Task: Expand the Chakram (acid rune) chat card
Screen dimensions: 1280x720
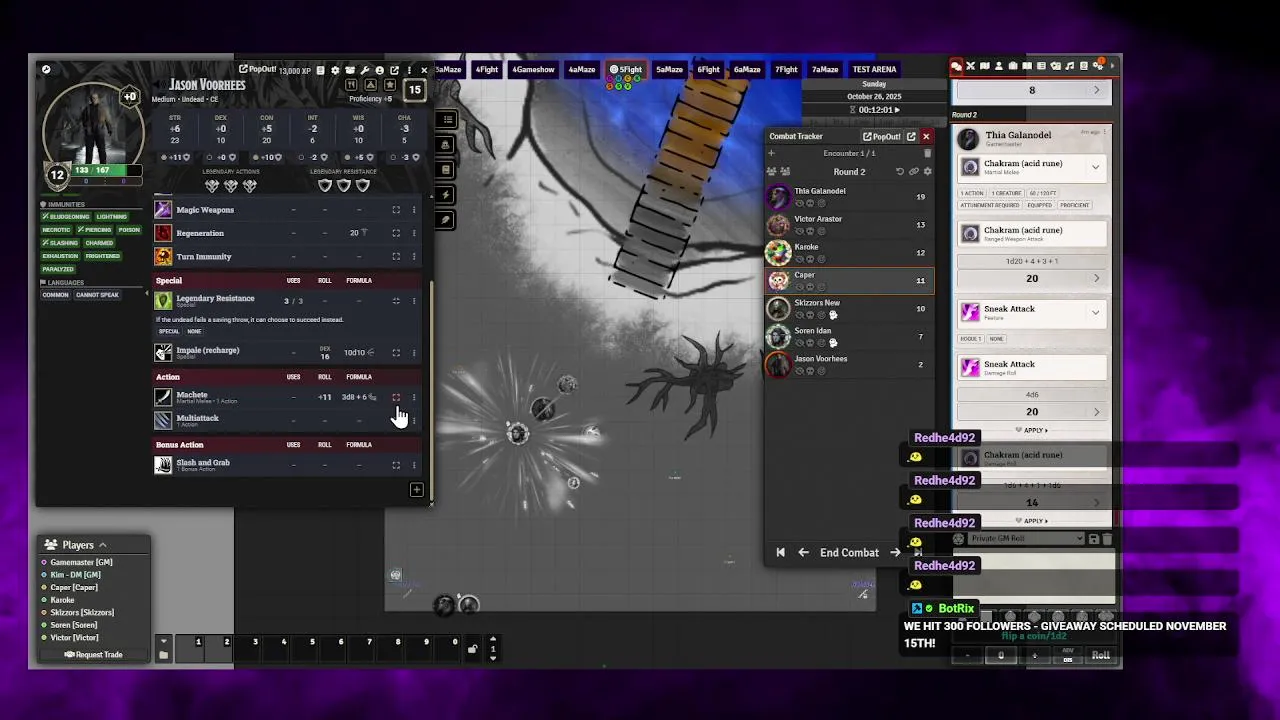Action: (1095, 167)
